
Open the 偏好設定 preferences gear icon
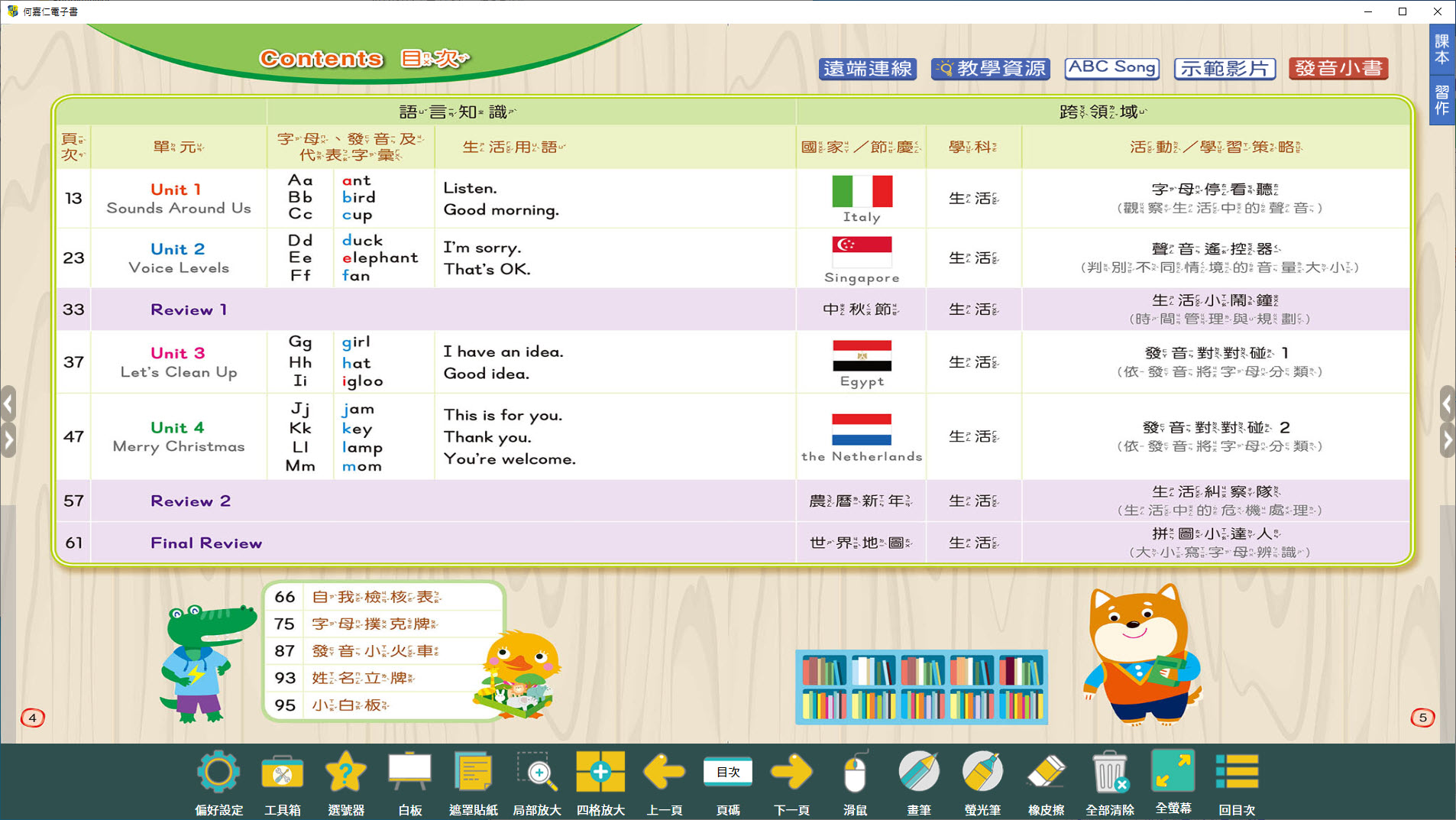[218, 773]
